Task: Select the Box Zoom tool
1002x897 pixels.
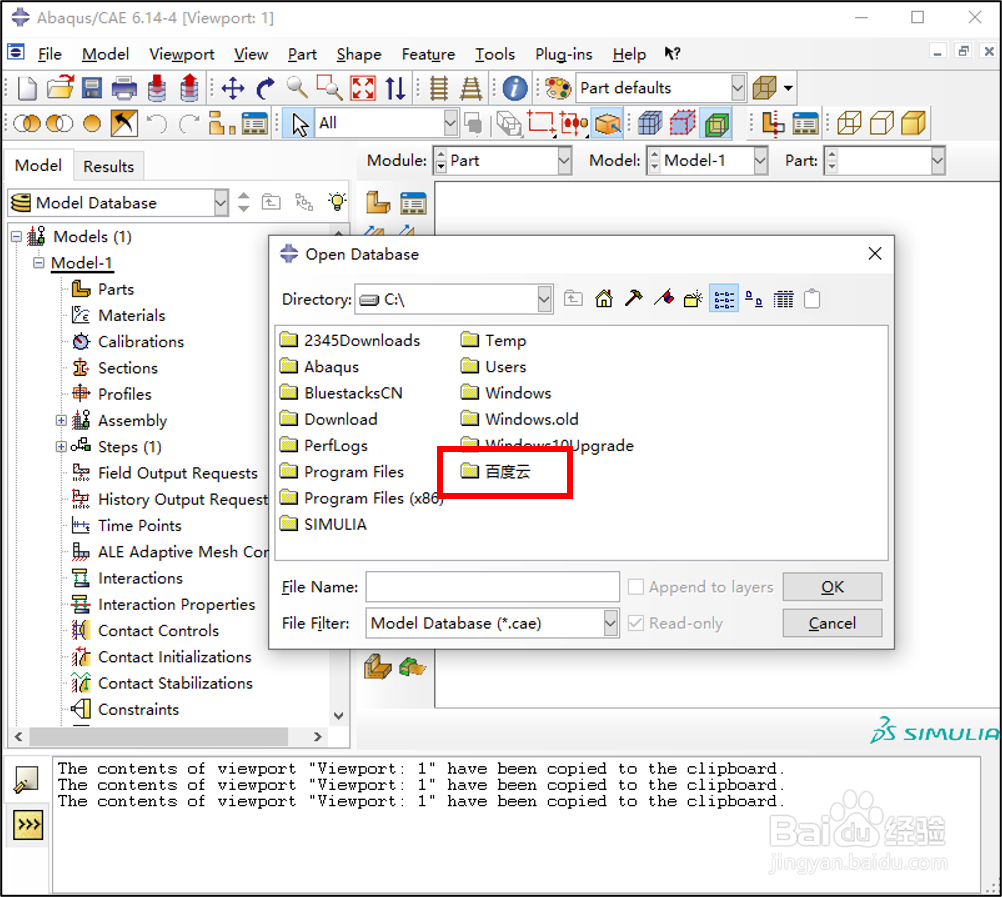Action: coord(330,88)
